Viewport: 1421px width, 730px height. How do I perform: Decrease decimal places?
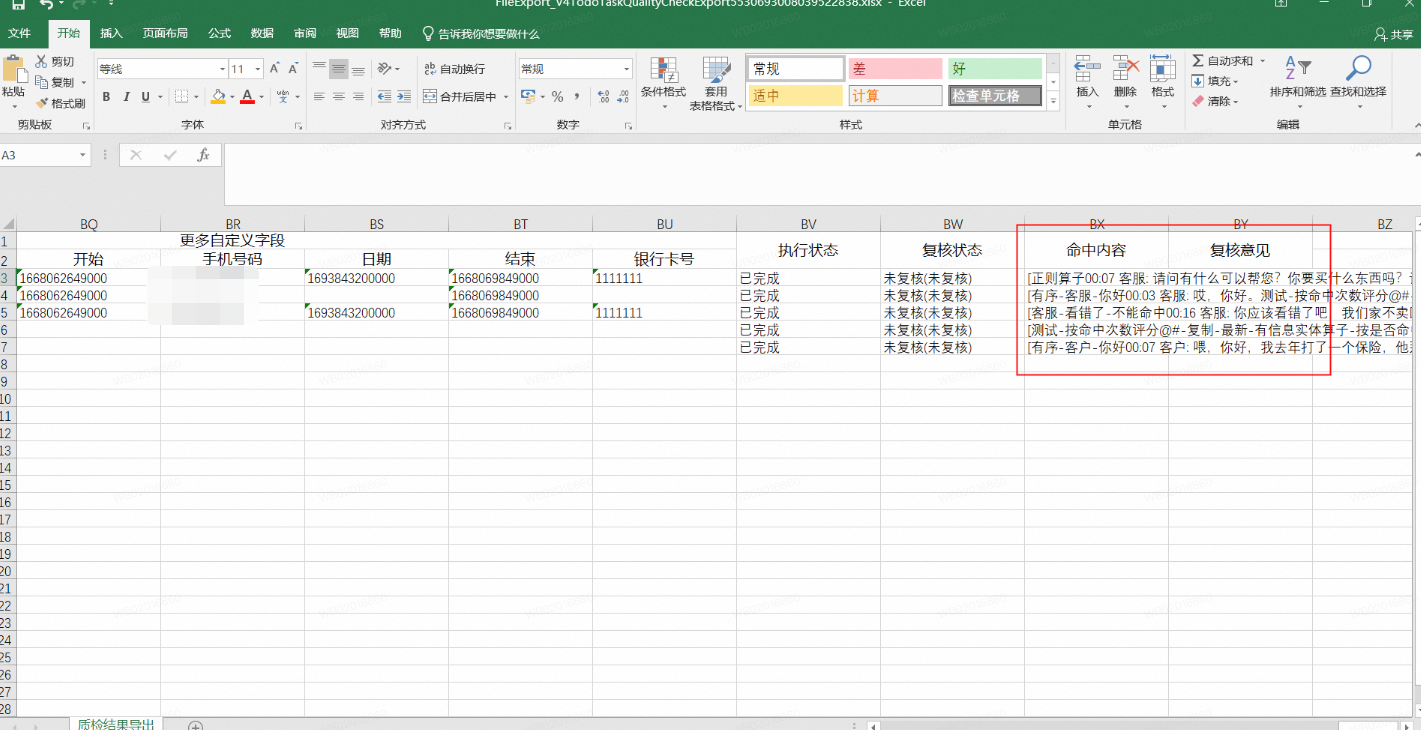[x=624, y=97]
